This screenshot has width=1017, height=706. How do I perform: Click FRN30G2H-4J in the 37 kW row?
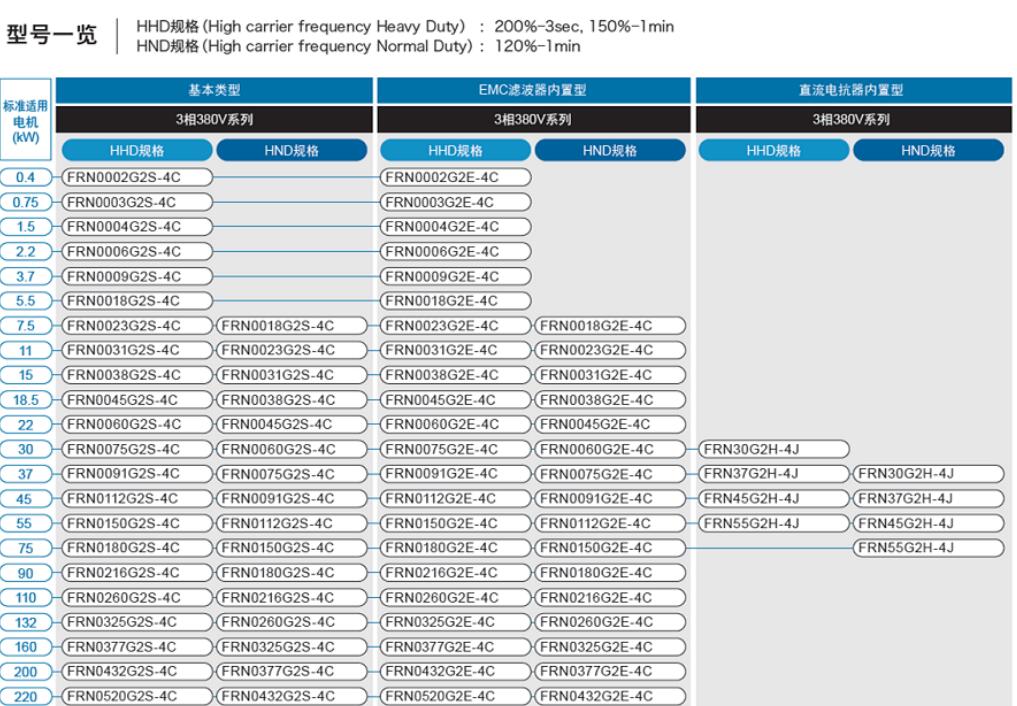click(x=929, y=474)
